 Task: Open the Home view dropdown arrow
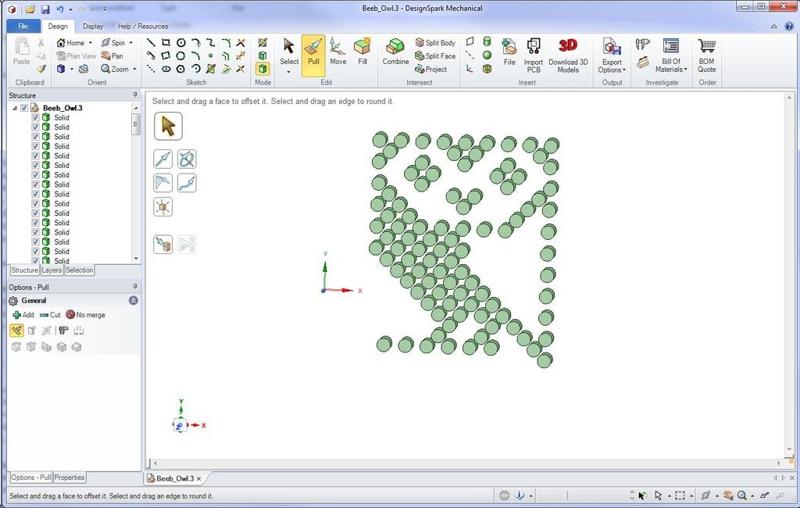tap(90, 43)
